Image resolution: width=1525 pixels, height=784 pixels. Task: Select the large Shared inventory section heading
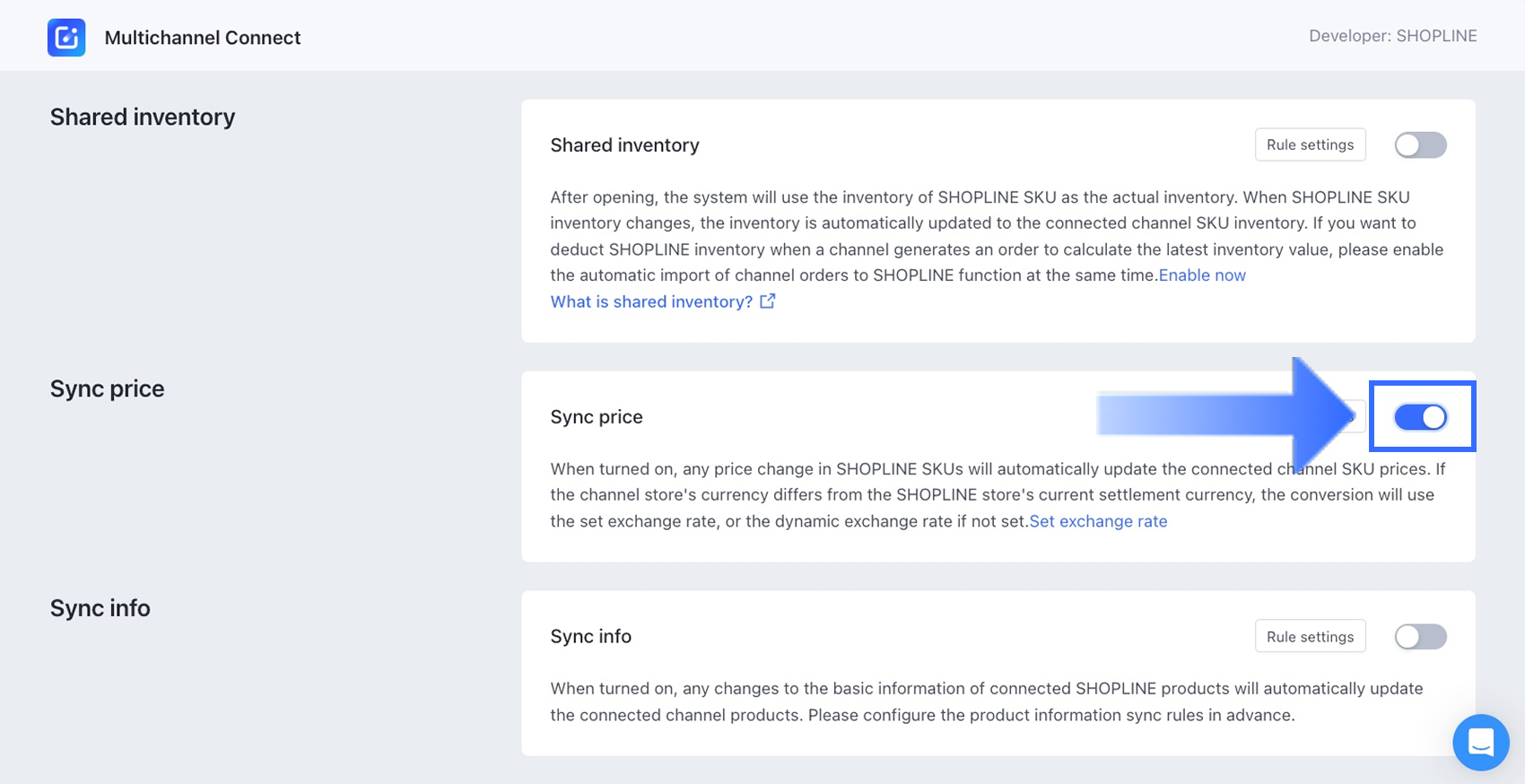[143, 118]
